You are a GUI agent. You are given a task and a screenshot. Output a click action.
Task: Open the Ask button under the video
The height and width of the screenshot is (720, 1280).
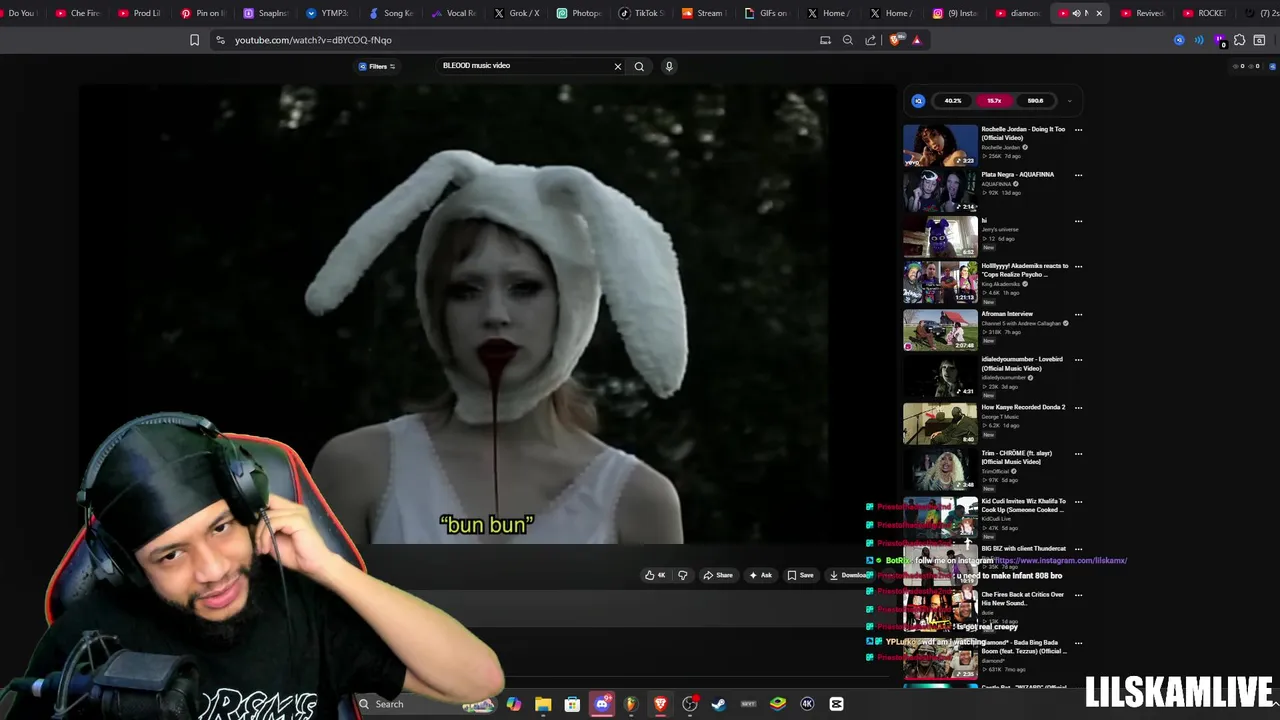point(761,575)
